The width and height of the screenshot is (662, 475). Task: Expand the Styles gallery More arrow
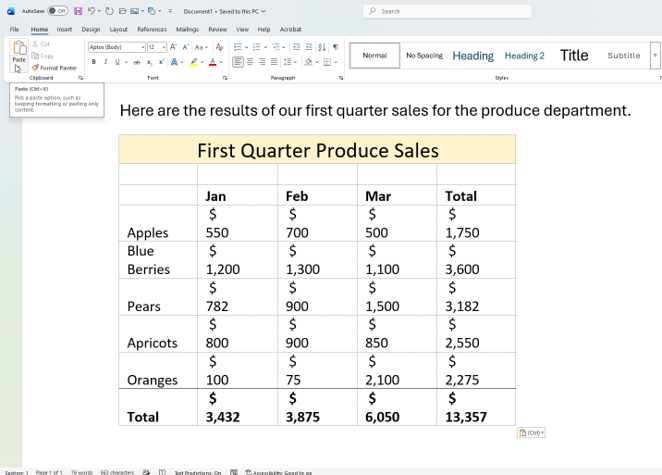(x=655, y=55)
